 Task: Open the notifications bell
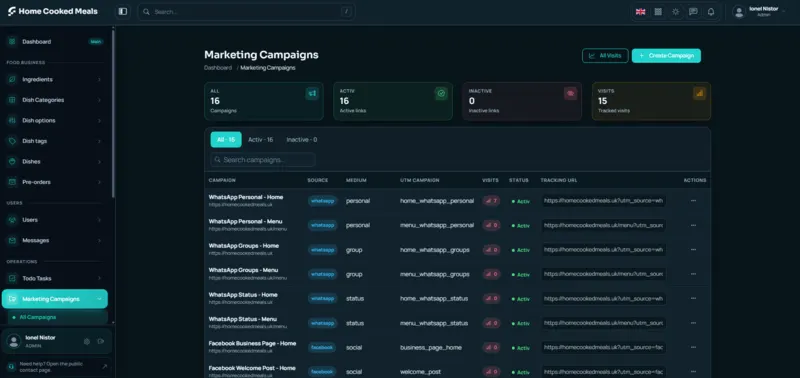711,12
